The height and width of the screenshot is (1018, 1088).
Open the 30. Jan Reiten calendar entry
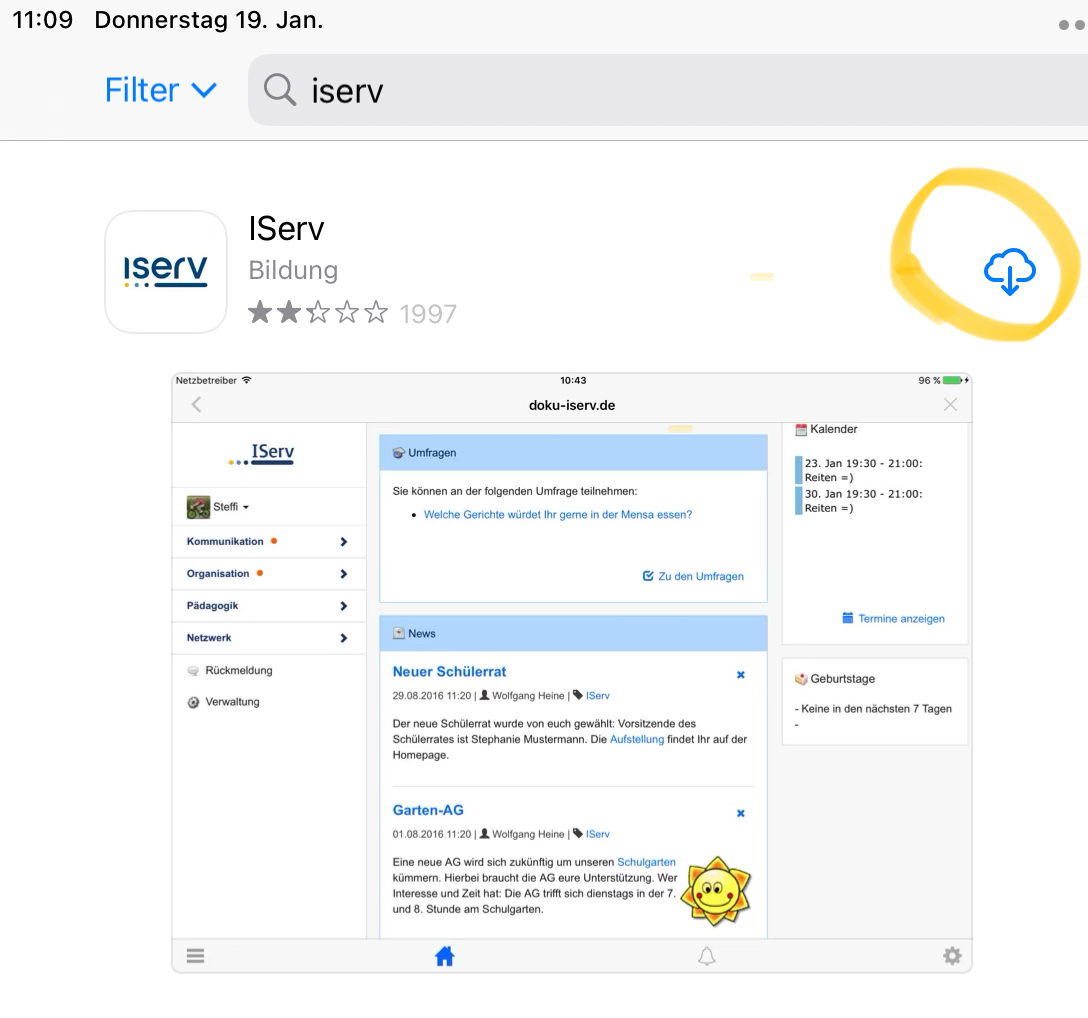coord(863,501)
